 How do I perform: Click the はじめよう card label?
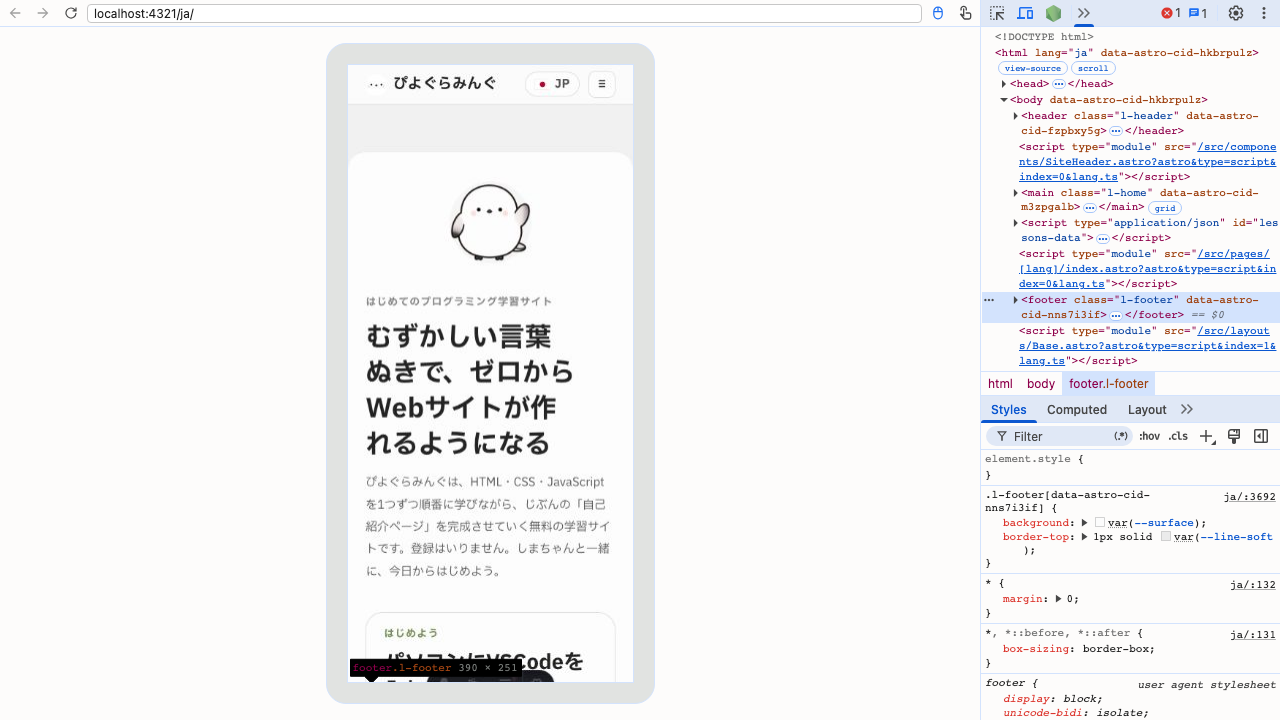pos(411,633)
